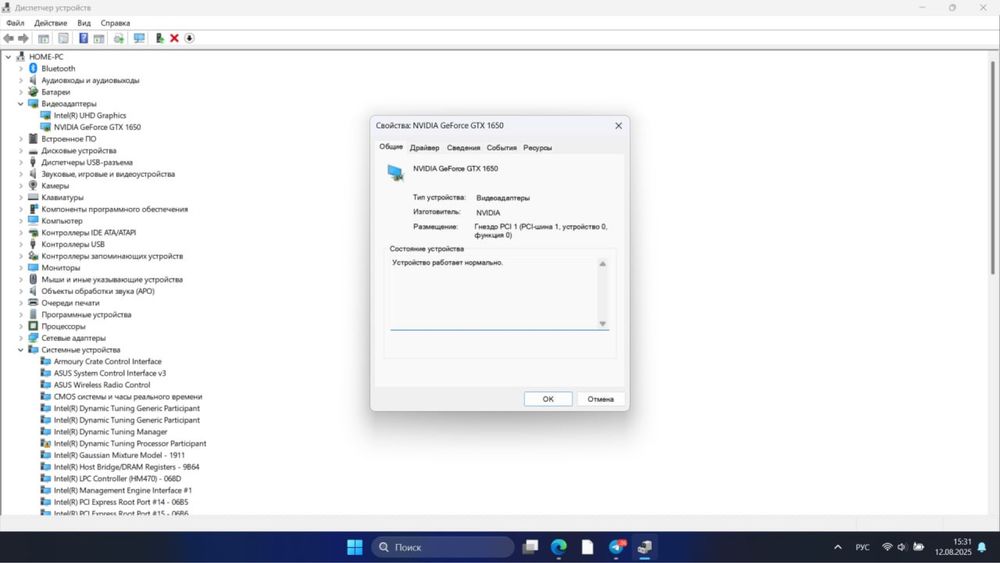Open the blue Help question-mark toolbar icon

point(83,38)
